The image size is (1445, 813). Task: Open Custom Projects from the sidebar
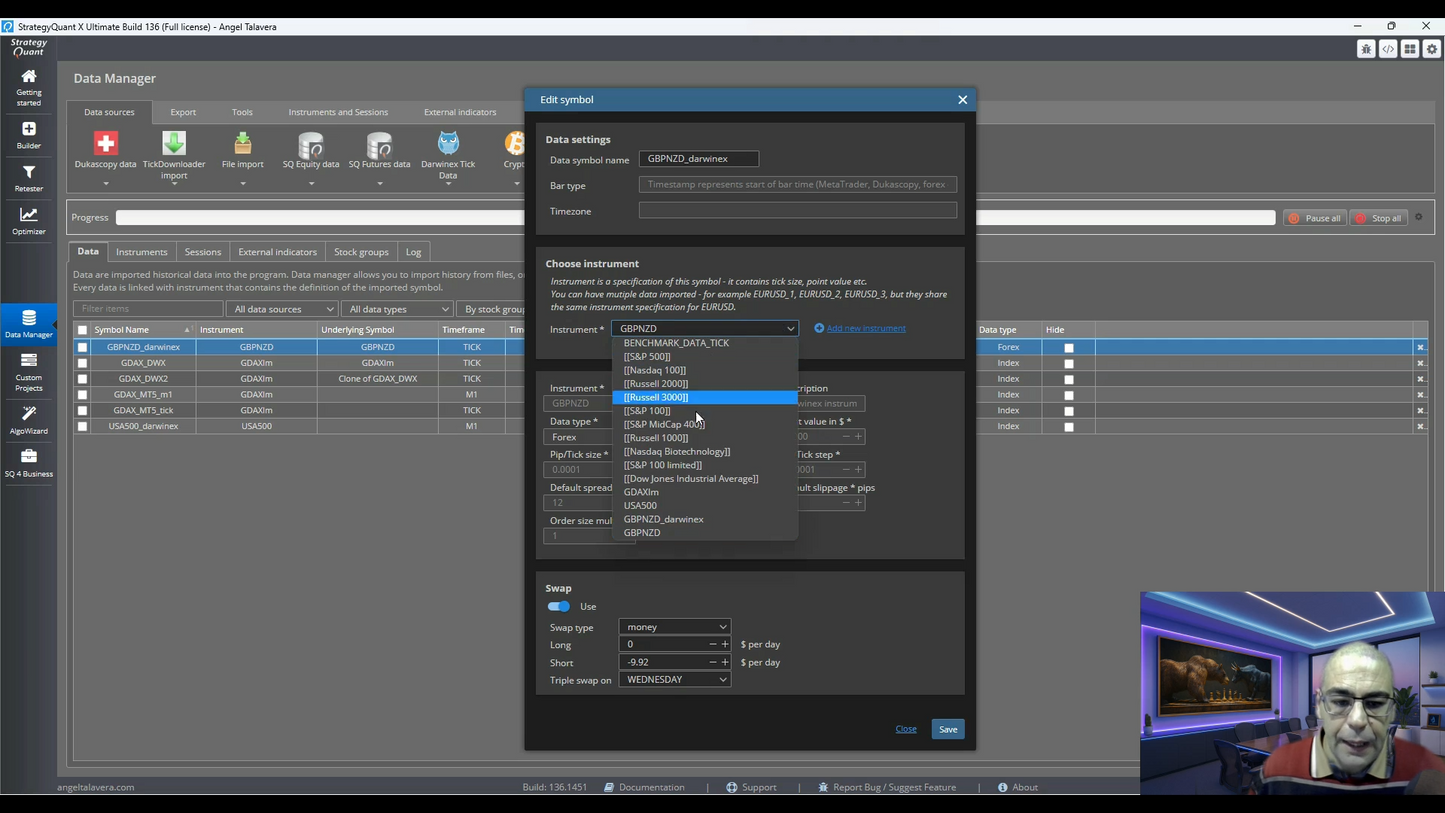(x=28, y=372)
